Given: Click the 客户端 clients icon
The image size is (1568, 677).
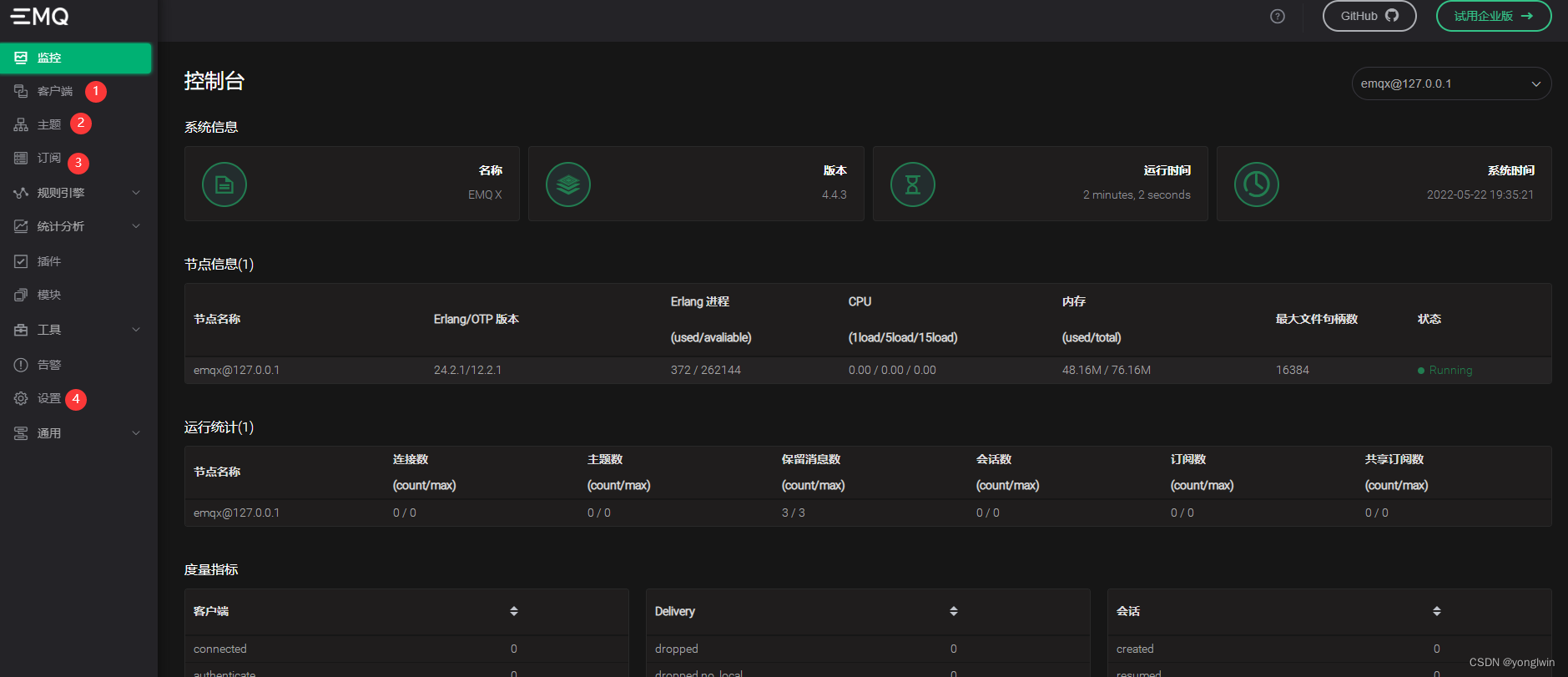Looking at the screenshot, I should point(21,91).
